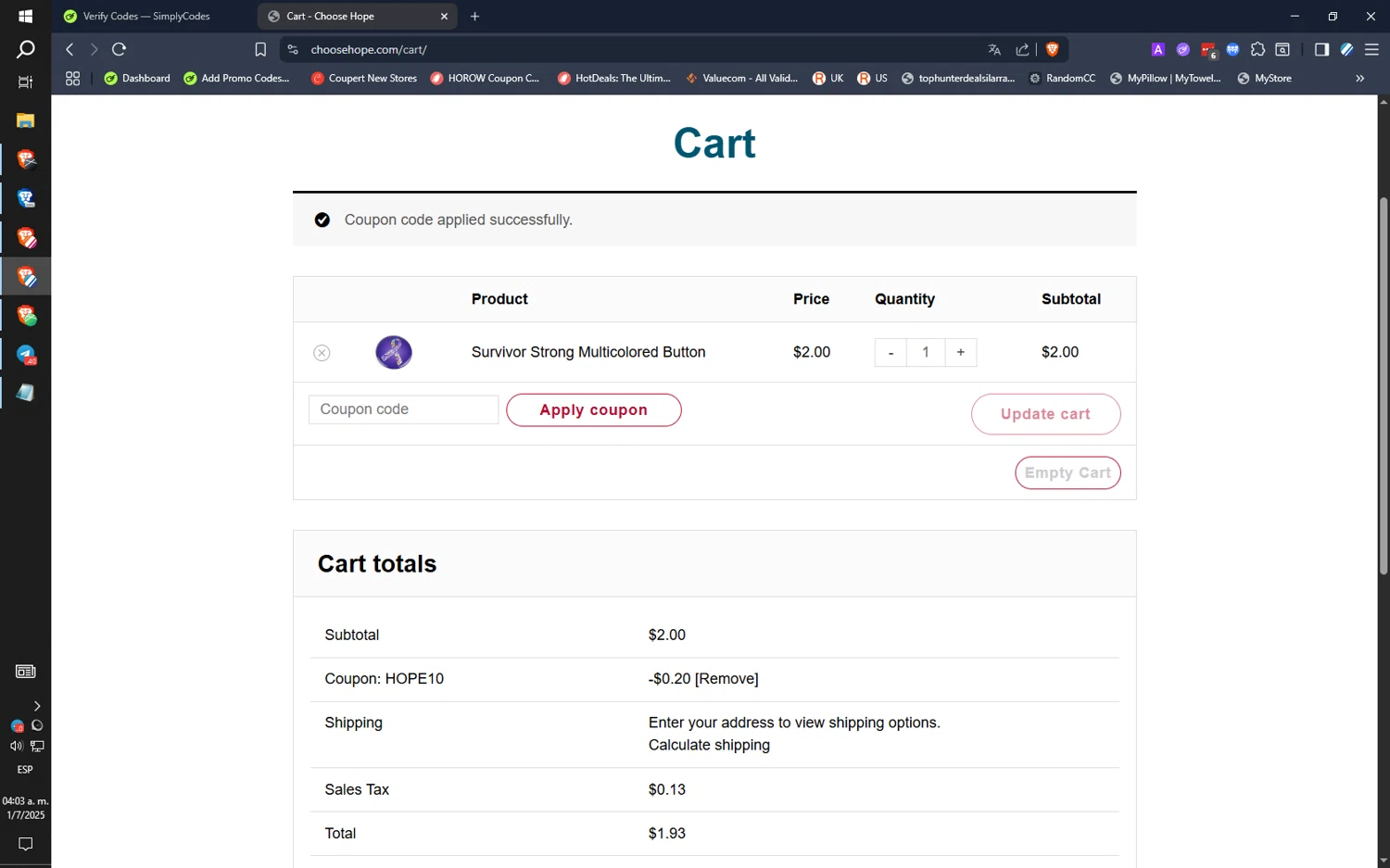Click the Empty Cart button
1390x868 pixels.
coord(1068,472)
